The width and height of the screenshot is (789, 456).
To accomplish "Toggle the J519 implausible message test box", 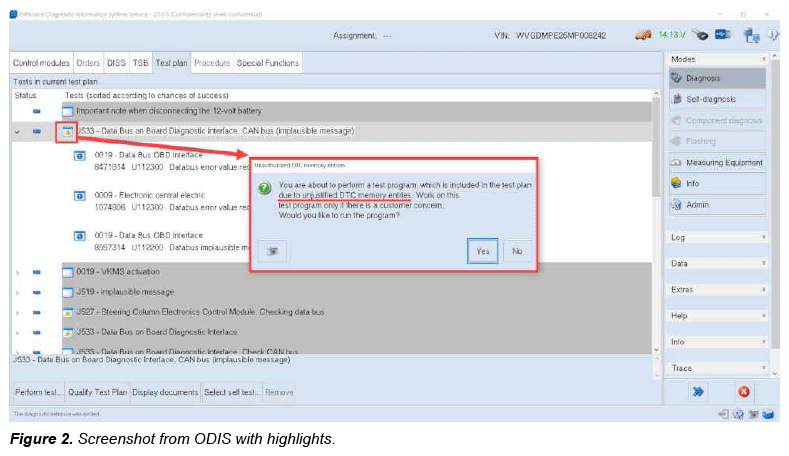I will tap(68, 292).
